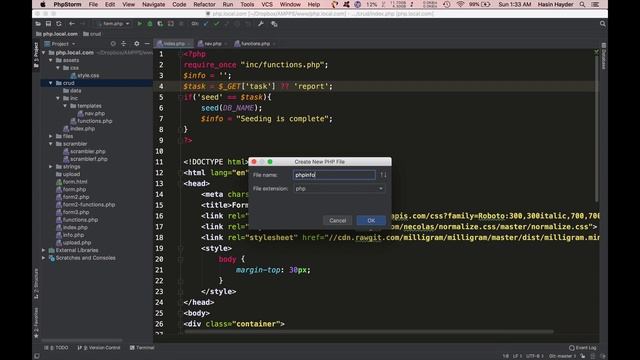The width and height of the screenshot is (640, 360).
Task: Click the Wi-Fi icon in menu bar
Action: coord(460,4)
